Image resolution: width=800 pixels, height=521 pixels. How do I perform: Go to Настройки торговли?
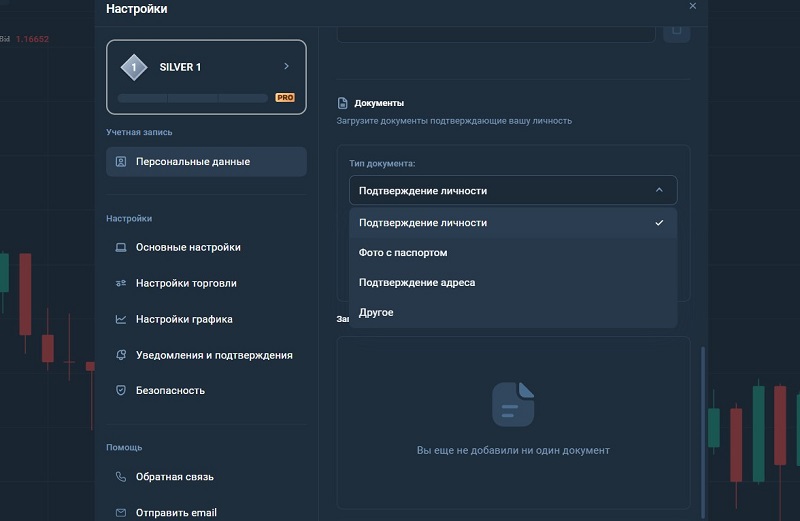(206, 283)
